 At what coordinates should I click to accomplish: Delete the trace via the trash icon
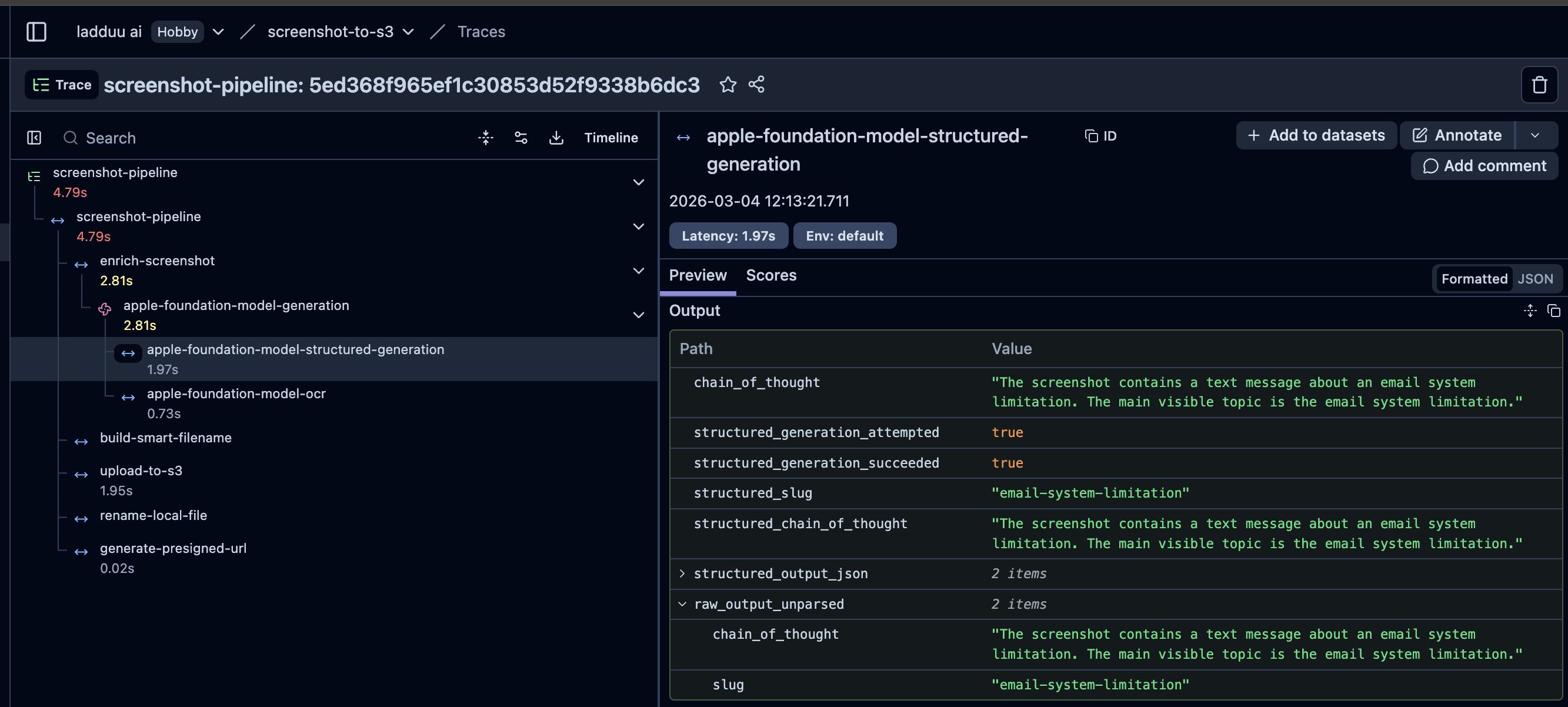click(x=1539, y=85)
